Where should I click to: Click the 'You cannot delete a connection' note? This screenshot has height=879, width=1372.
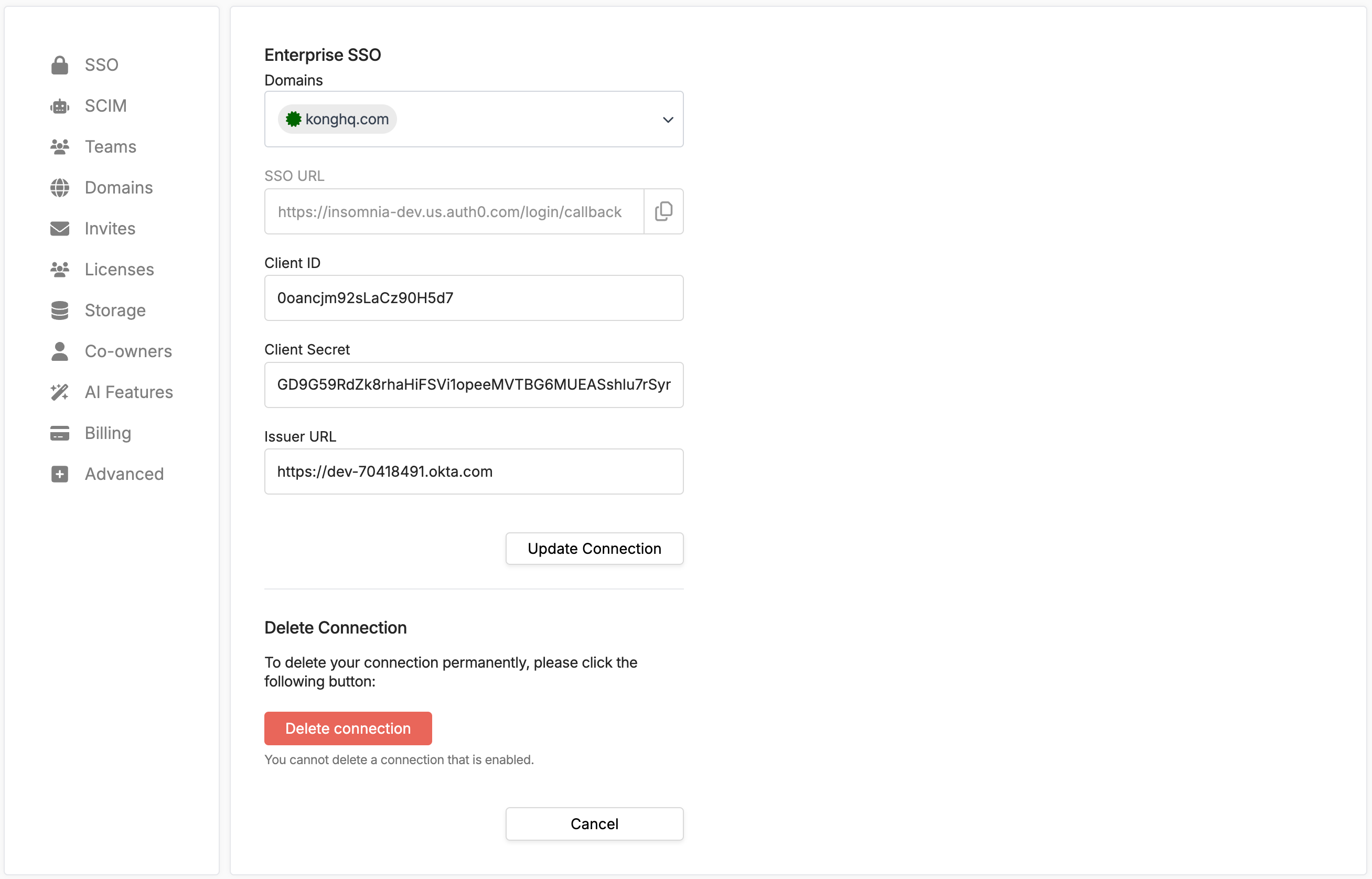[399, 760]
